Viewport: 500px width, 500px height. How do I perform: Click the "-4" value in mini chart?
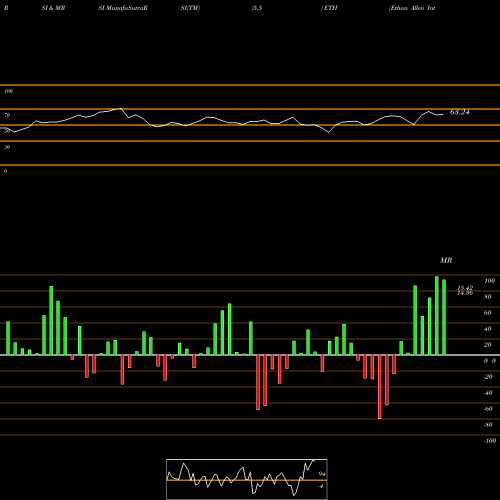321,486
